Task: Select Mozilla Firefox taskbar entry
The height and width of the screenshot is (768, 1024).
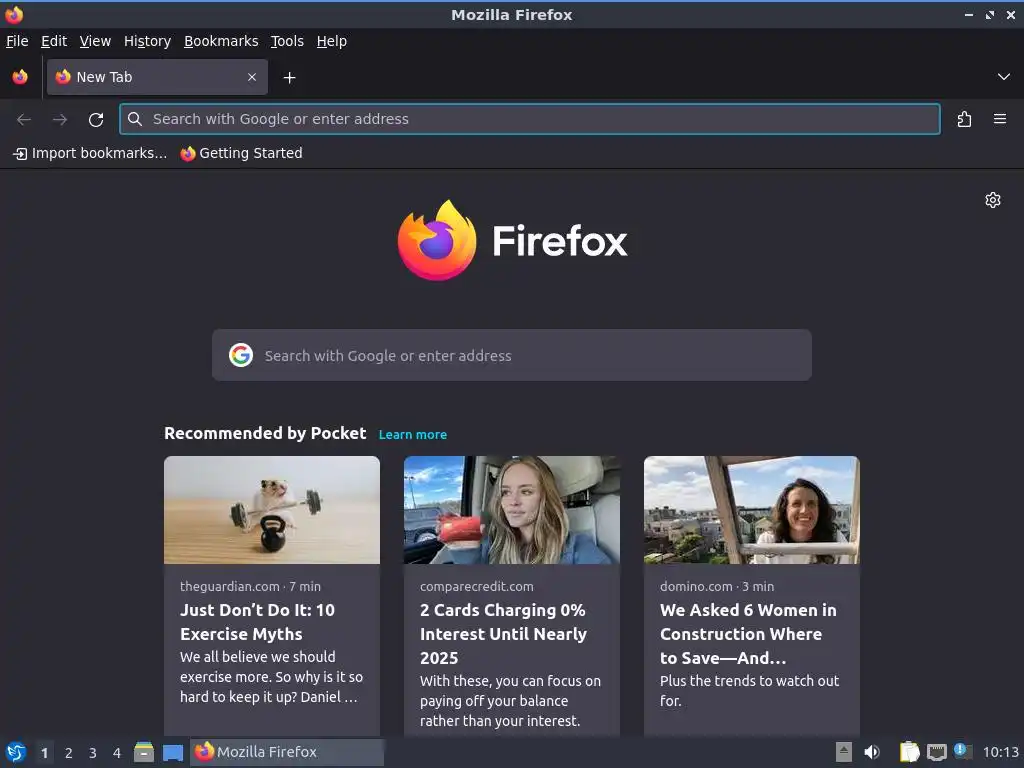Action: tap(287, 752)
